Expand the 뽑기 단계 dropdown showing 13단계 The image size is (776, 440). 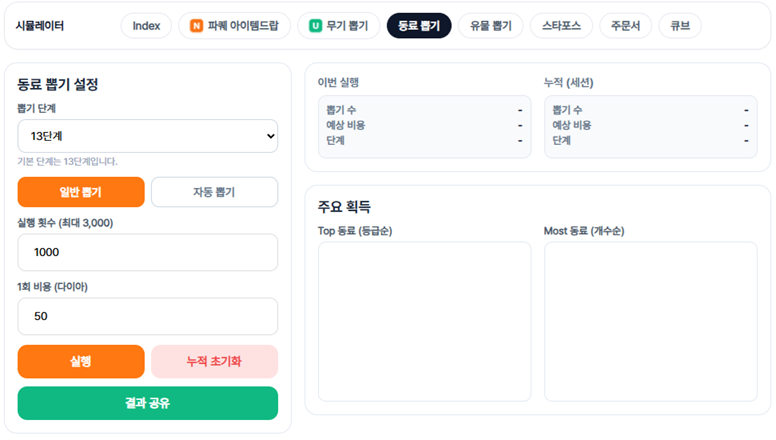click(147, 136)
